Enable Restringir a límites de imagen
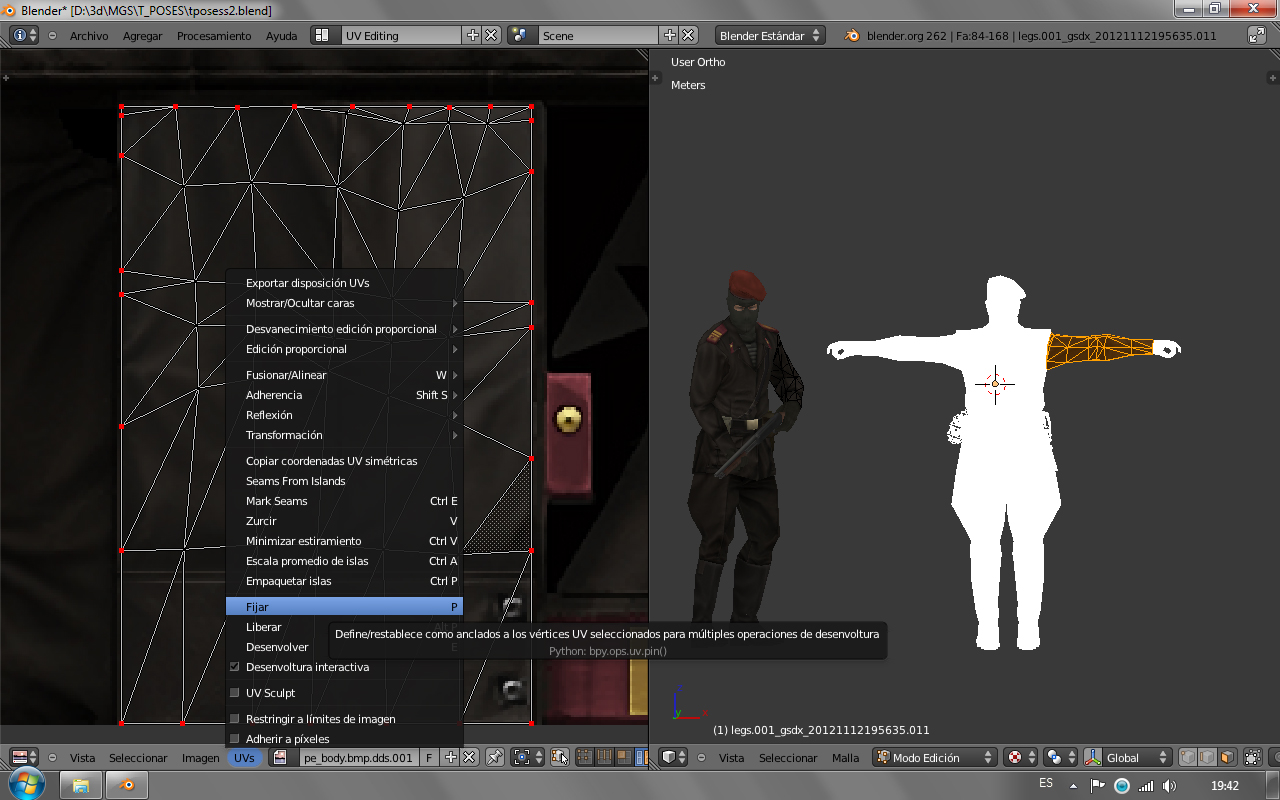This screenshot has width=1280, height=800. tap(235, 719)
